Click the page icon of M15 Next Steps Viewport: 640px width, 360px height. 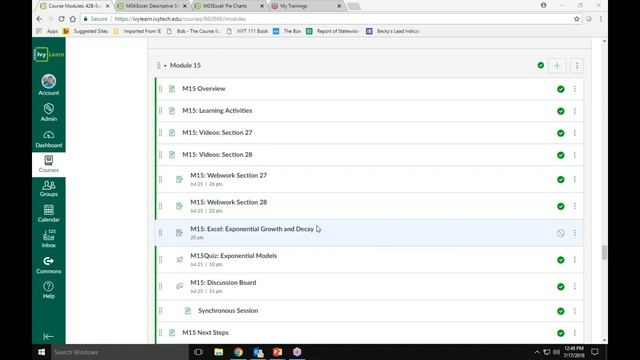(172, 333)
